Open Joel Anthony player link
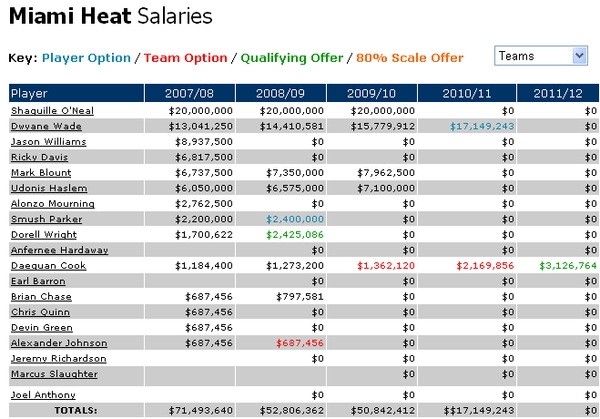This screenshot has height=419, width=600. pos(43,395)
